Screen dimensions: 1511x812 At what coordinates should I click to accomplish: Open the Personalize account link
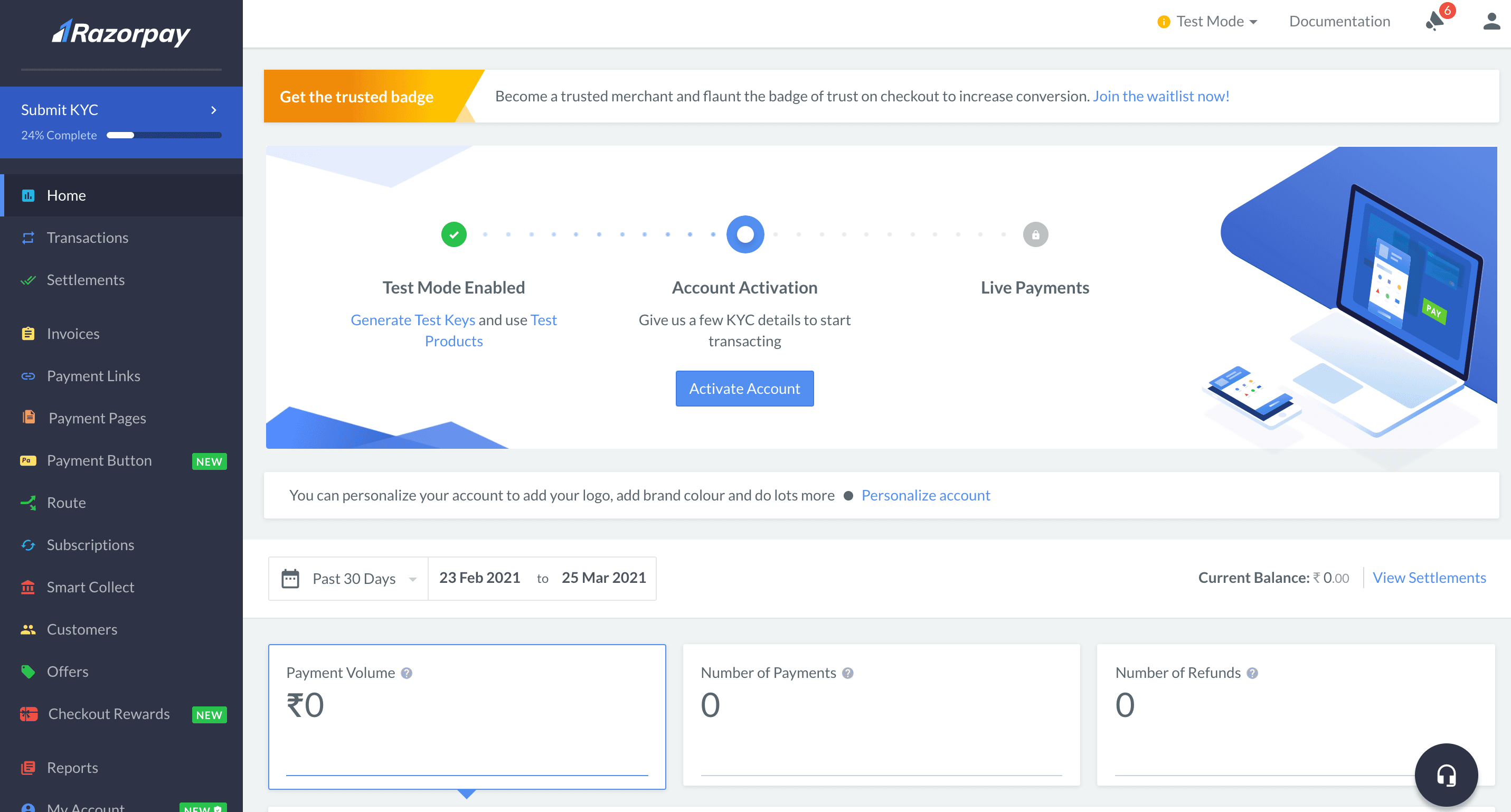tap(926, 495)
